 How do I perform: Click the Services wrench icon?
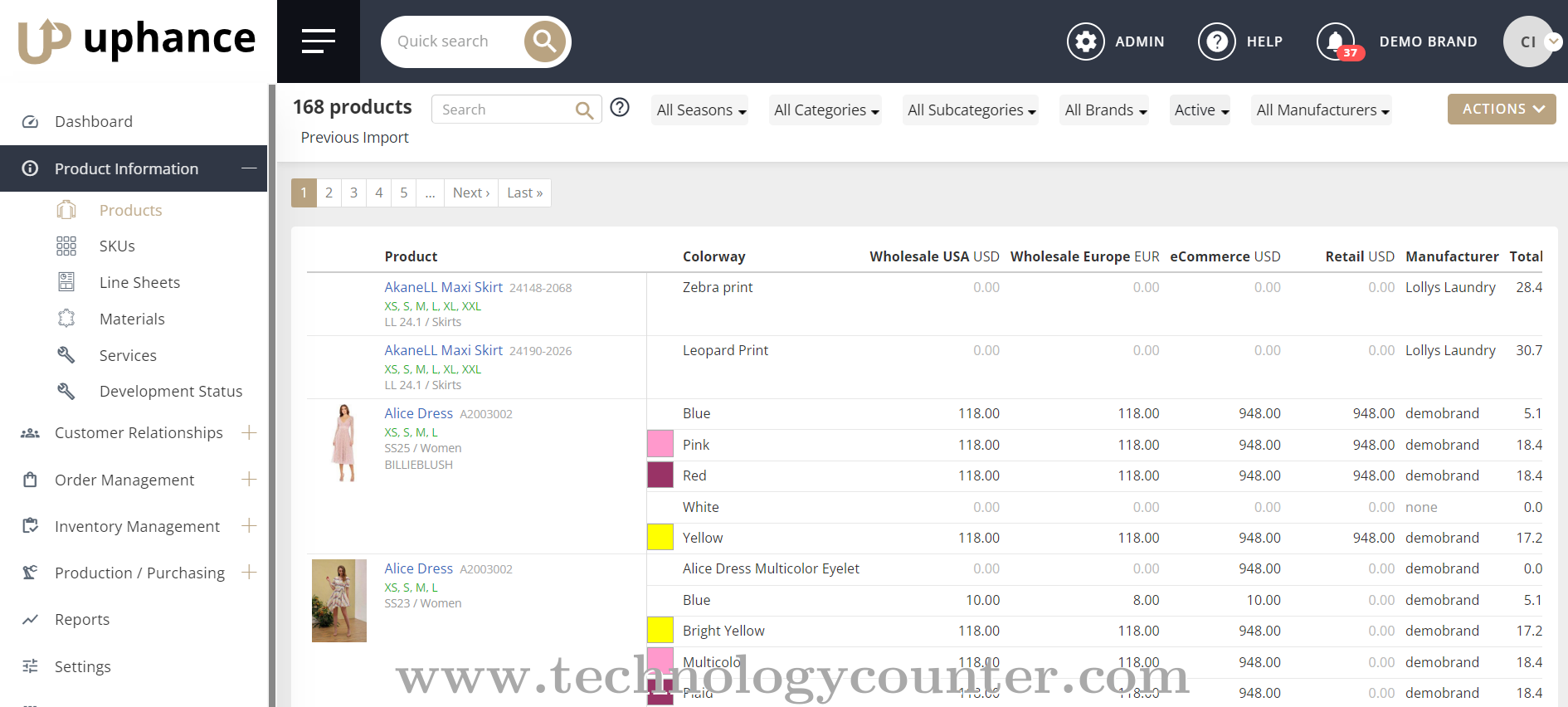66,355
